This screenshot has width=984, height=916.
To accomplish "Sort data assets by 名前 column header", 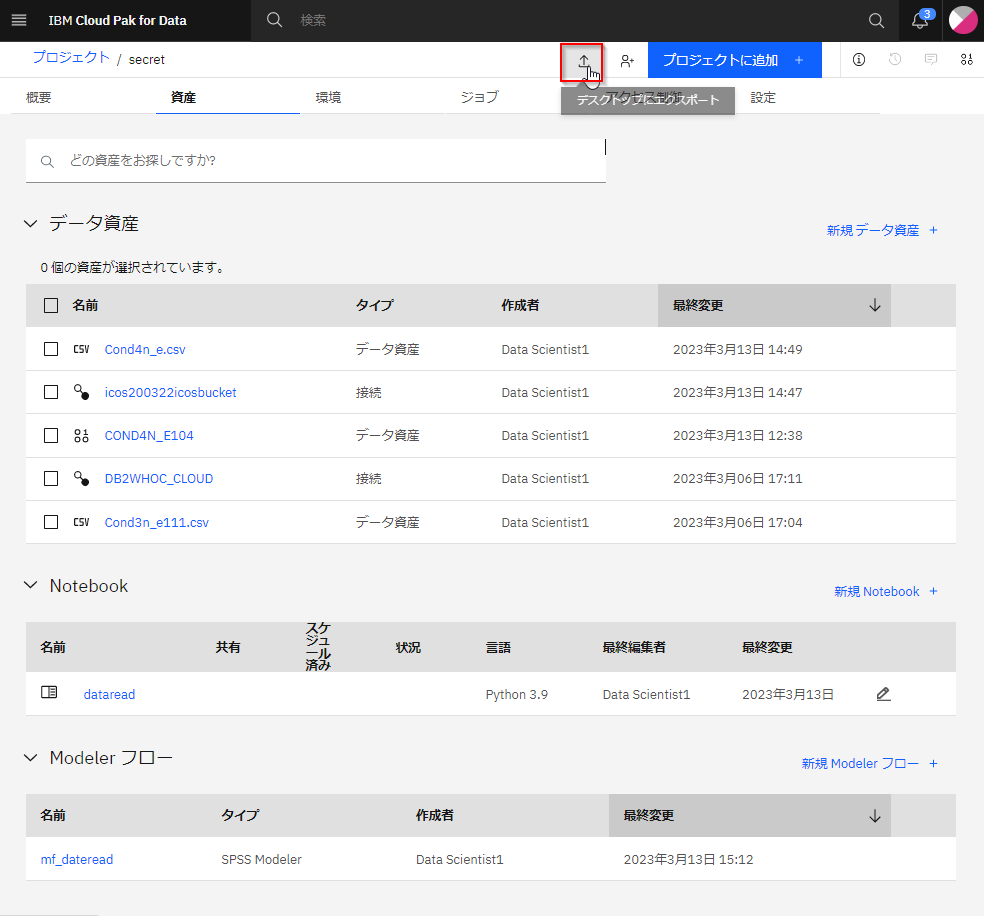I will tap(85, 306).
